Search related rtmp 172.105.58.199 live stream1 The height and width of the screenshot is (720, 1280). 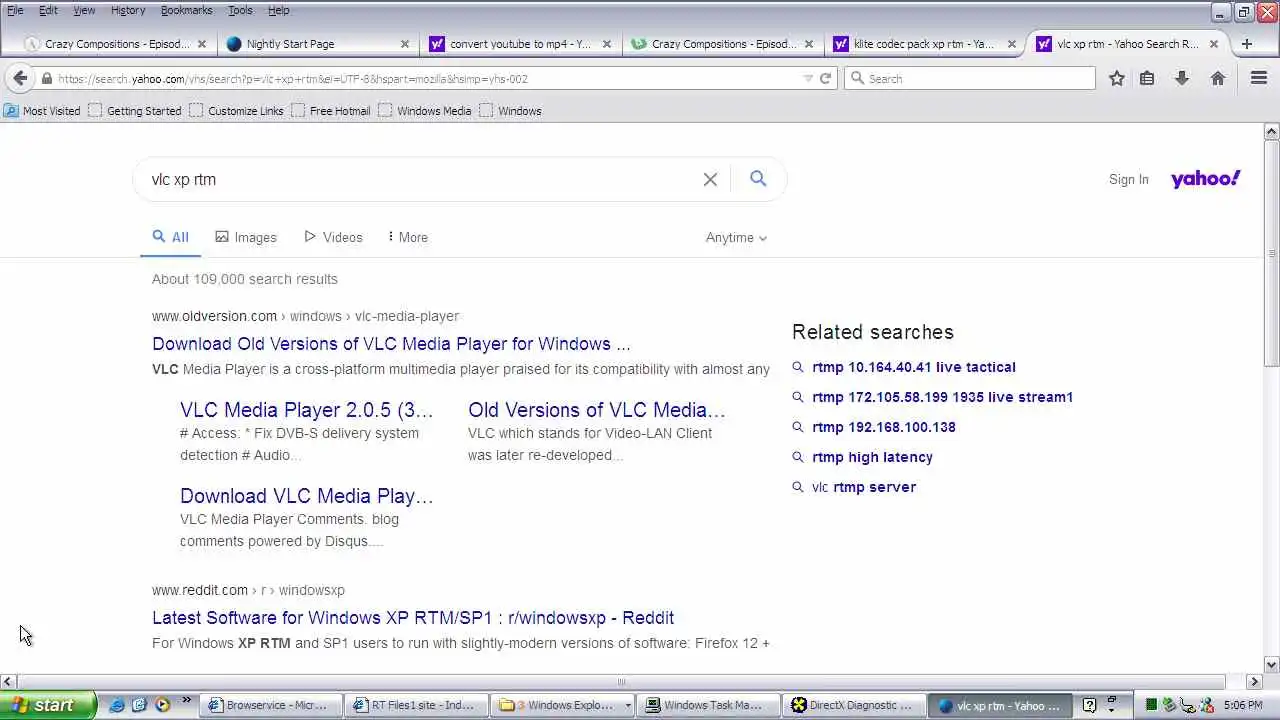point(942,397)
